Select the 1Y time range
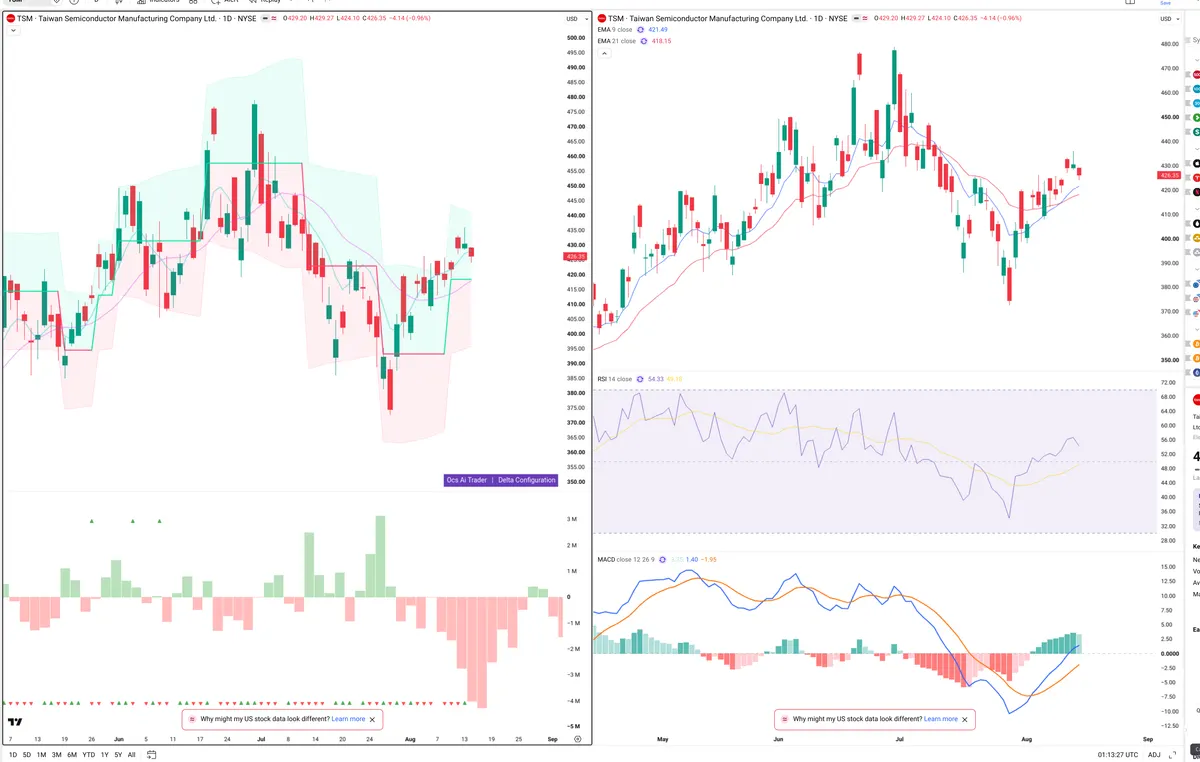Viewport: 1200px width, 762px height. tap(105, 754)
